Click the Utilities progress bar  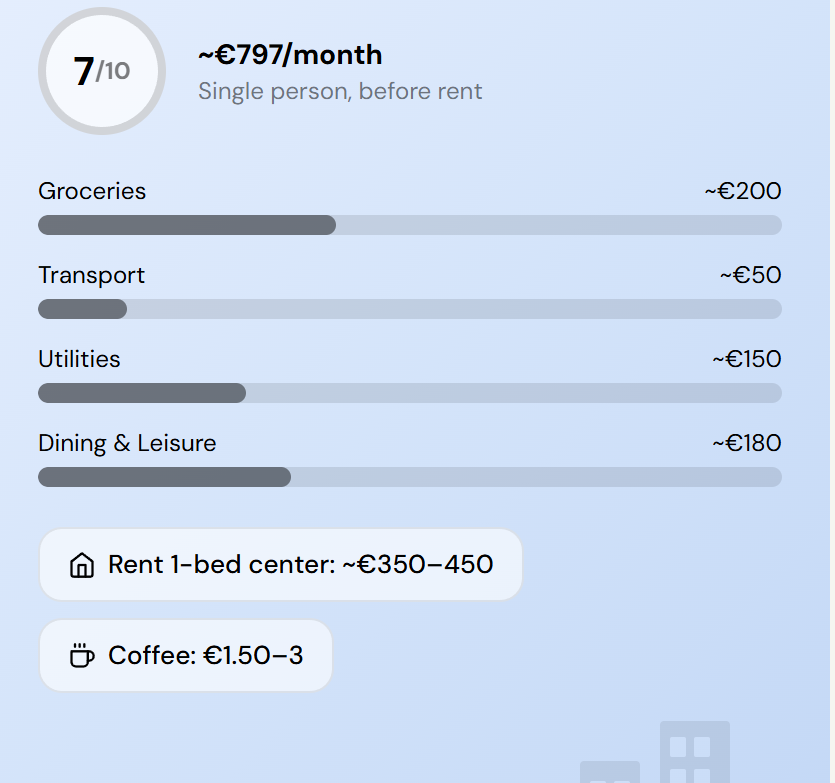[x=409, y=393]
